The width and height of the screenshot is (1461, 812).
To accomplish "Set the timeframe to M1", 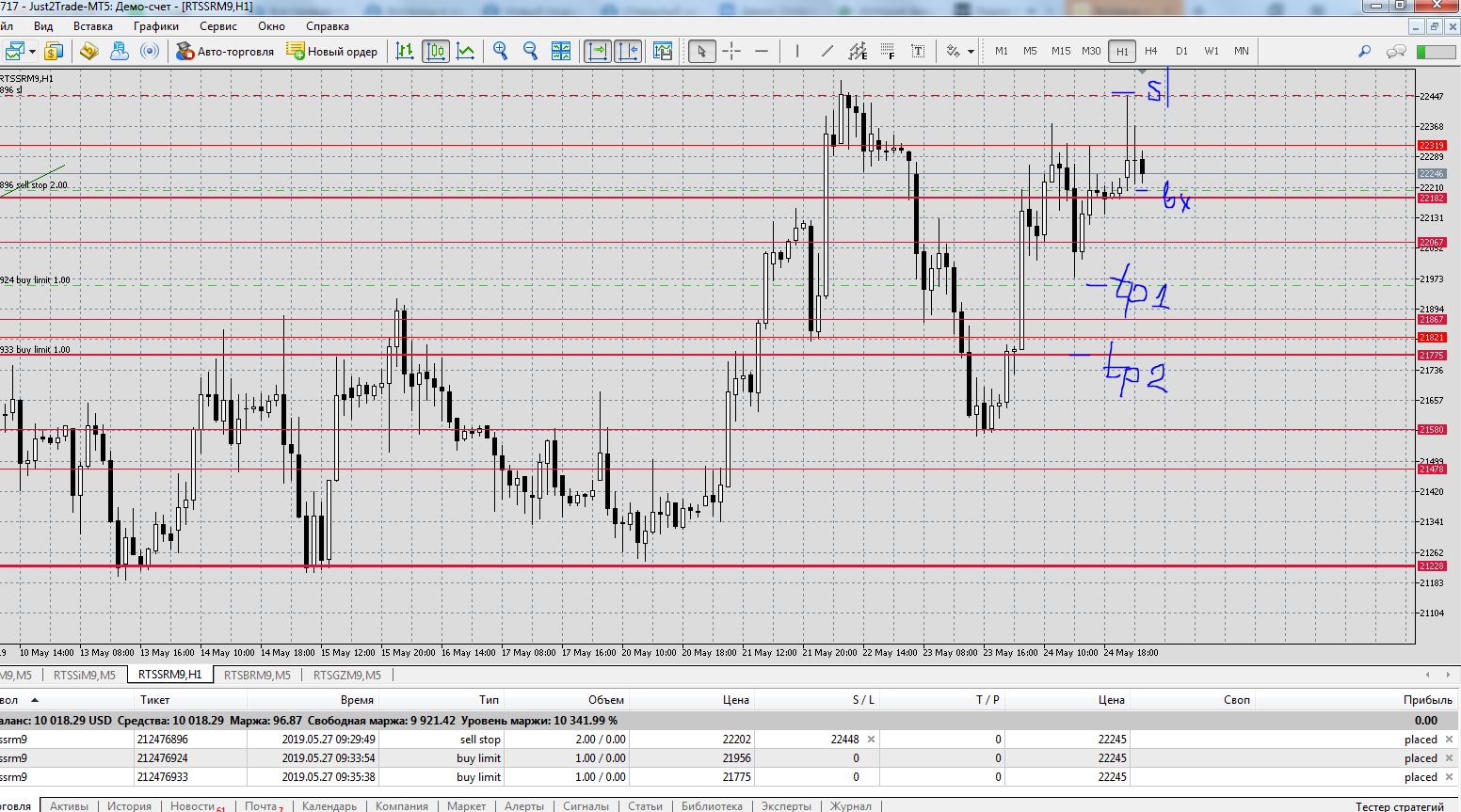I will tap(1002, 51).
